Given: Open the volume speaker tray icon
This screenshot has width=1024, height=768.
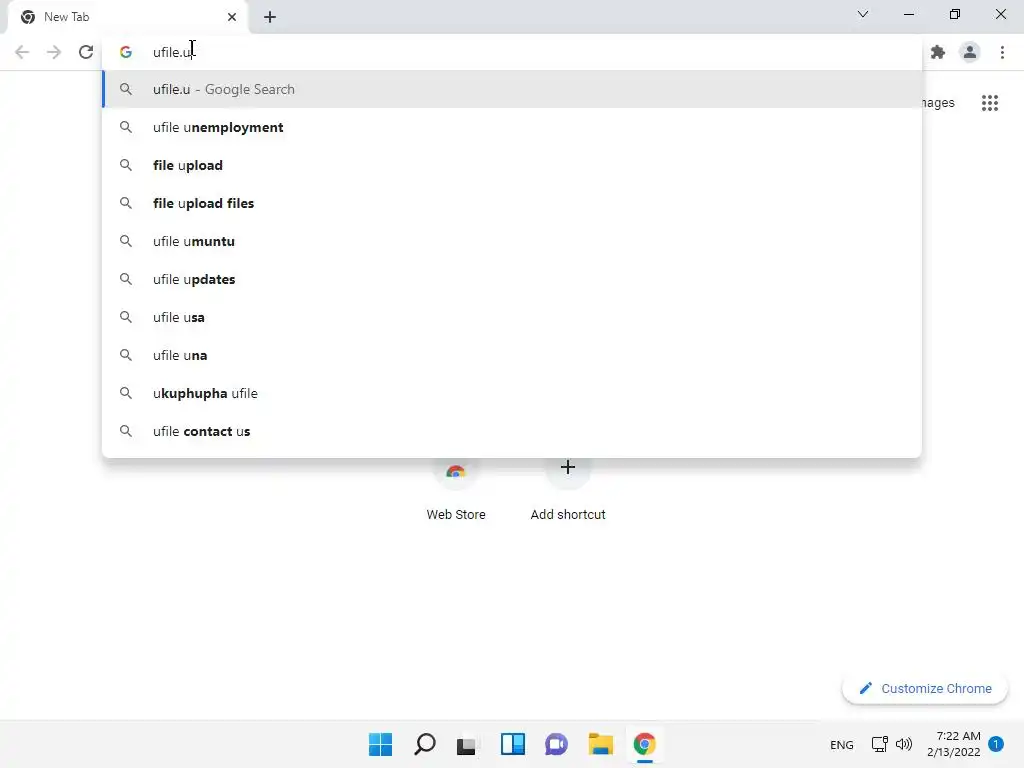Looking at the screenshot, I should click(x=904, y=744).
